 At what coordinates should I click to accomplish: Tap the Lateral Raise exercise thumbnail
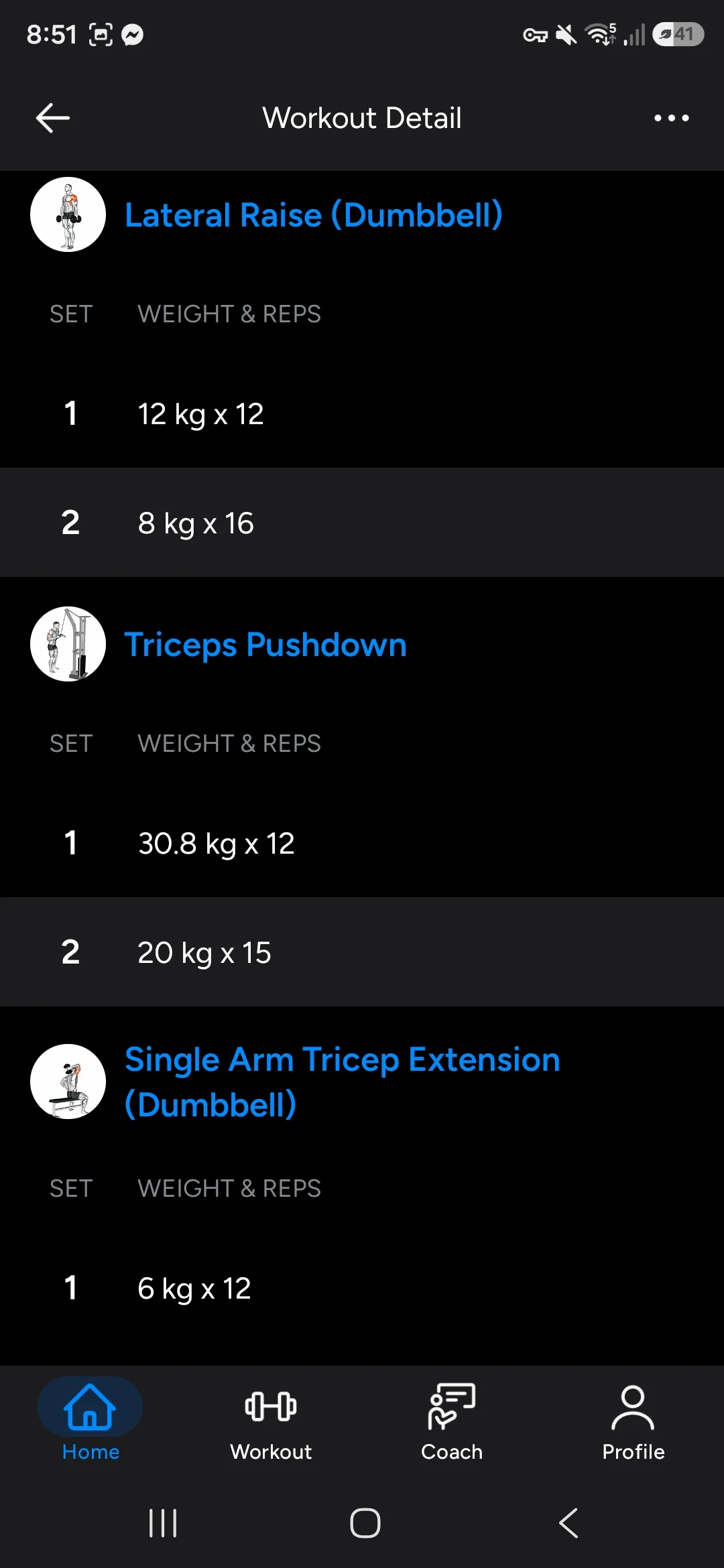(68, 214)
